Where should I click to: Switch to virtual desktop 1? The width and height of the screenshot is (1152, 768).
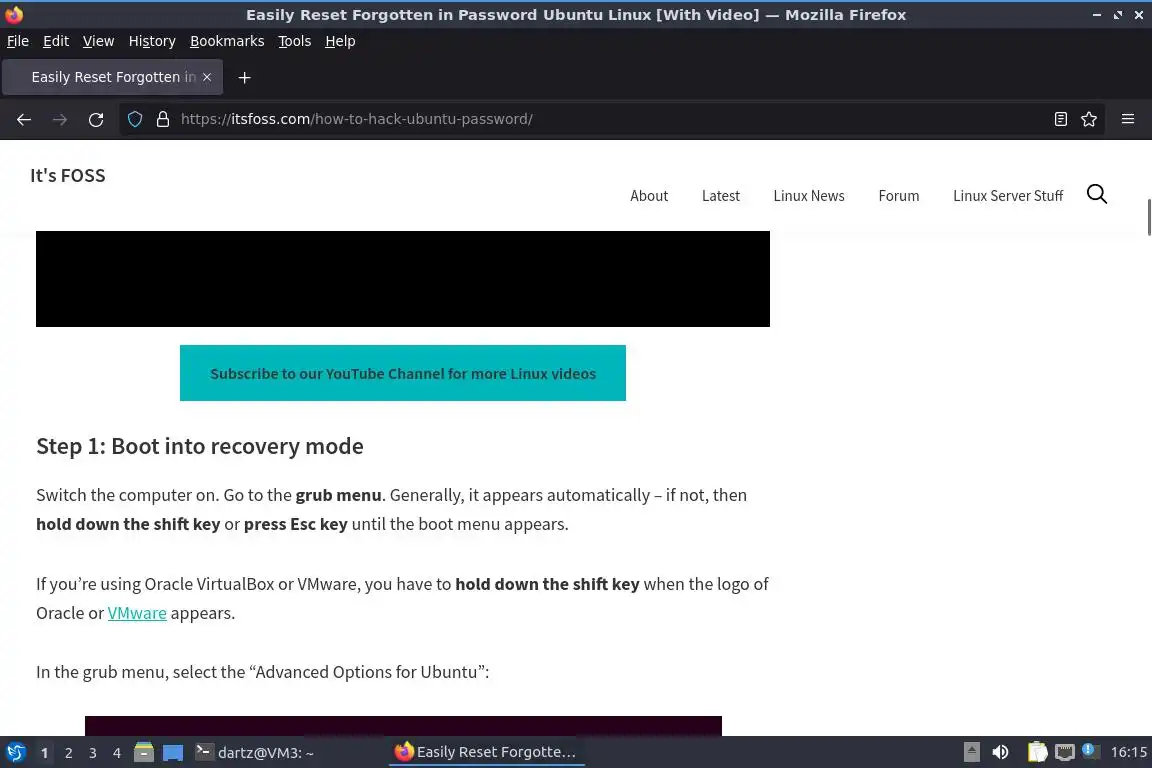(x=45, y=753)
